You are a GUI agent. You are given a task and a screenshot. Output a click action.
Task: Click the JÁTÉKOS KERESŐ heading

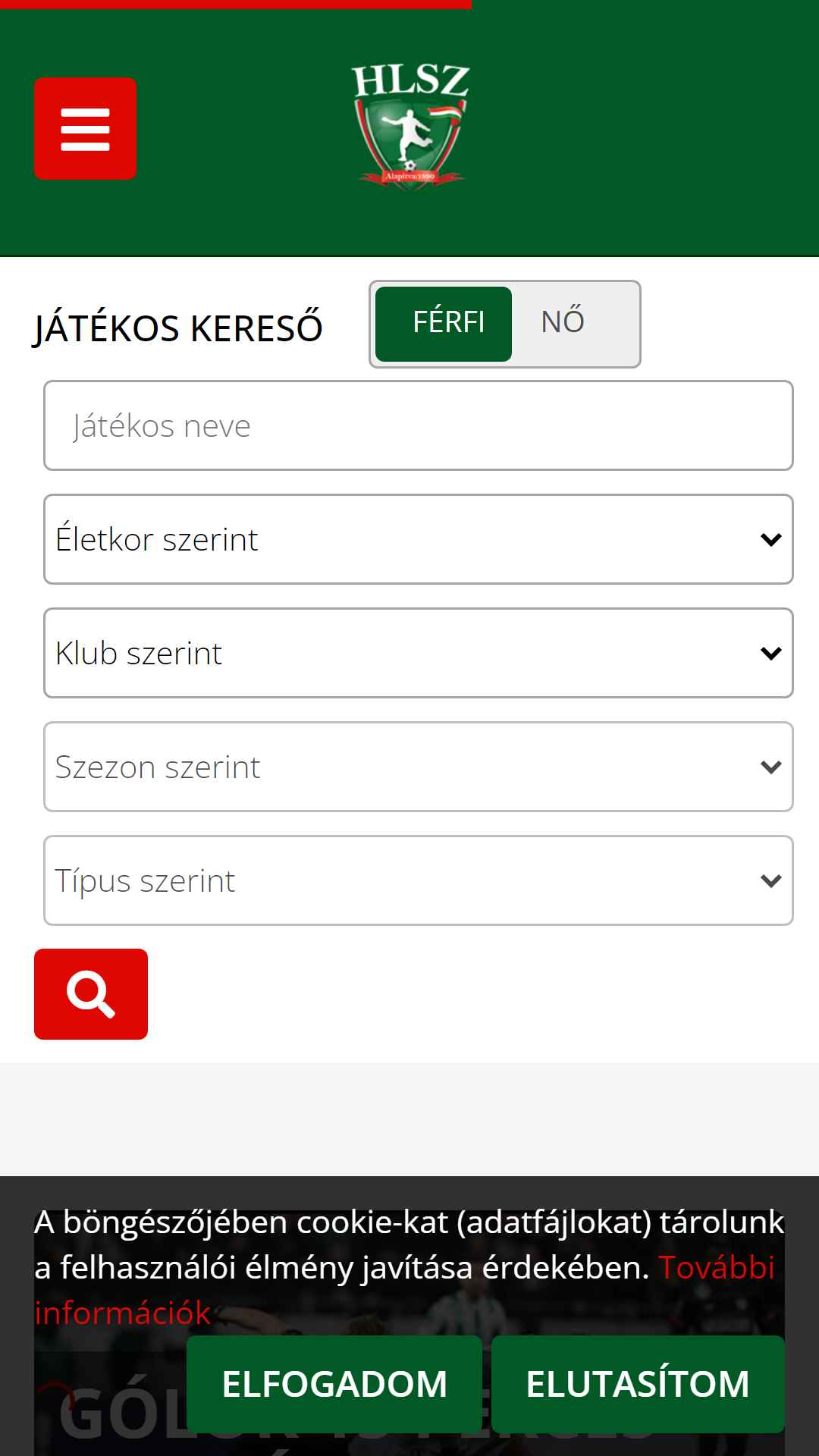pos(178,328)
